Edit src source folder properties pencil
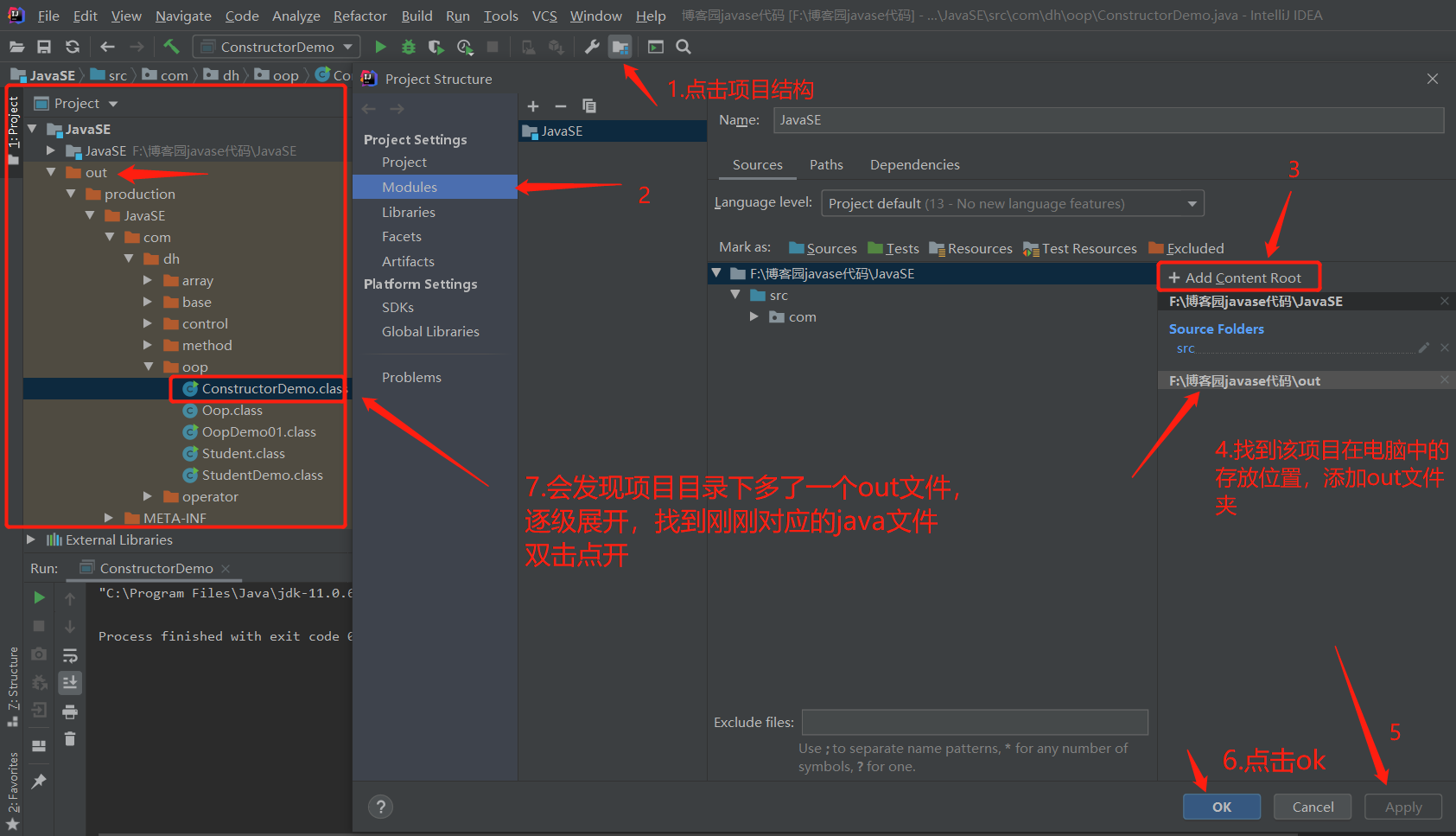This screenshot has width=1456, height=836. pyautogui.click(x=1424, y=348)
